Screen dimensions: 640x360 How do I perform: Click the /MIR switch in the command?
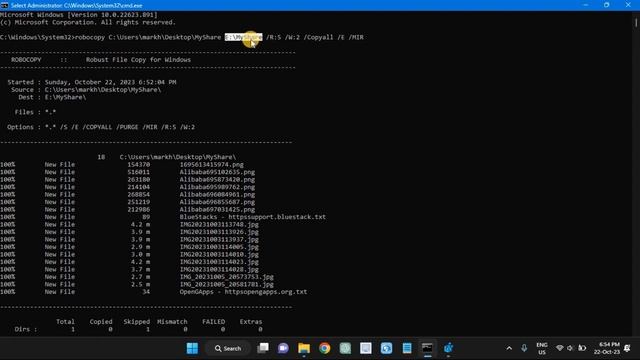356,37
